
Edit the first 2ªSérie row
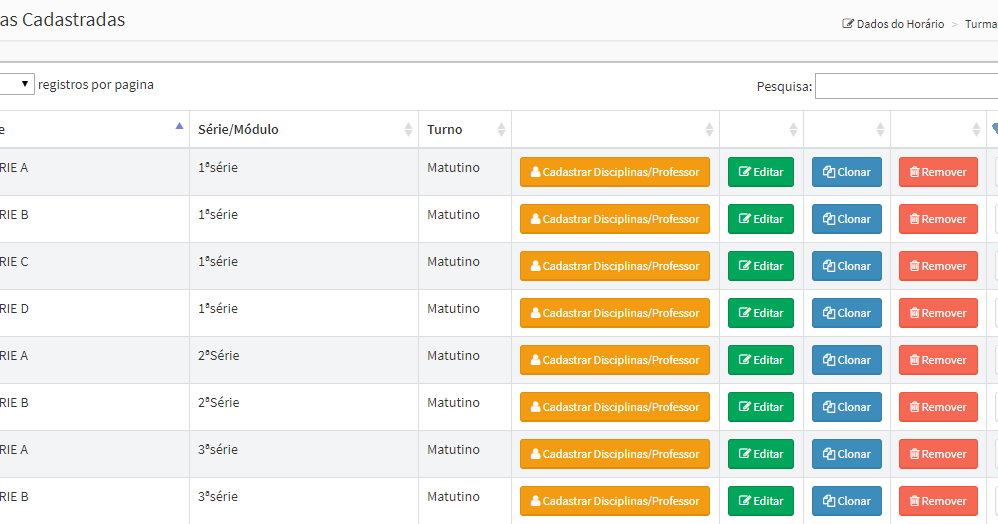[x=761, y=360]
